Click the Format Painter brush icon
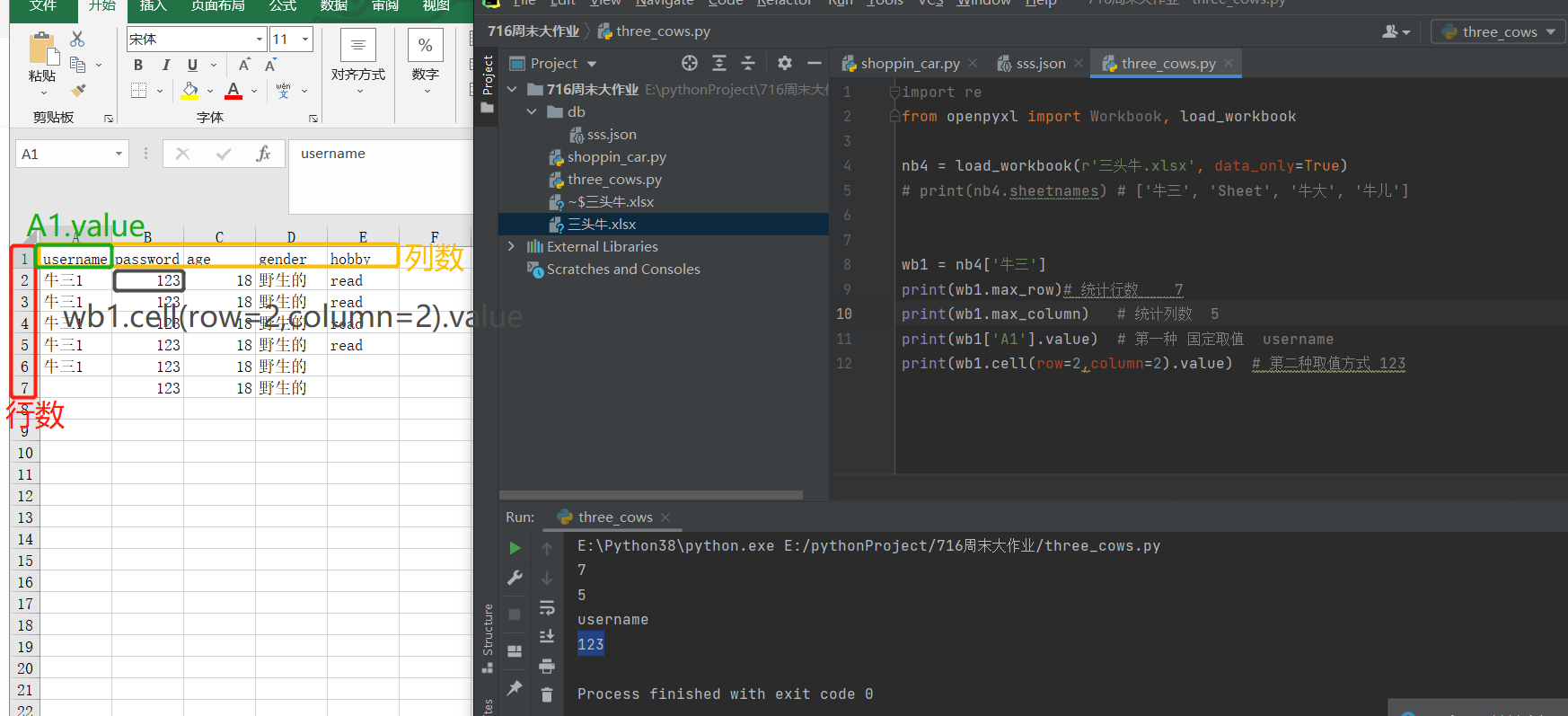Screen dimensions: 1568x716 tap(78, 90)
